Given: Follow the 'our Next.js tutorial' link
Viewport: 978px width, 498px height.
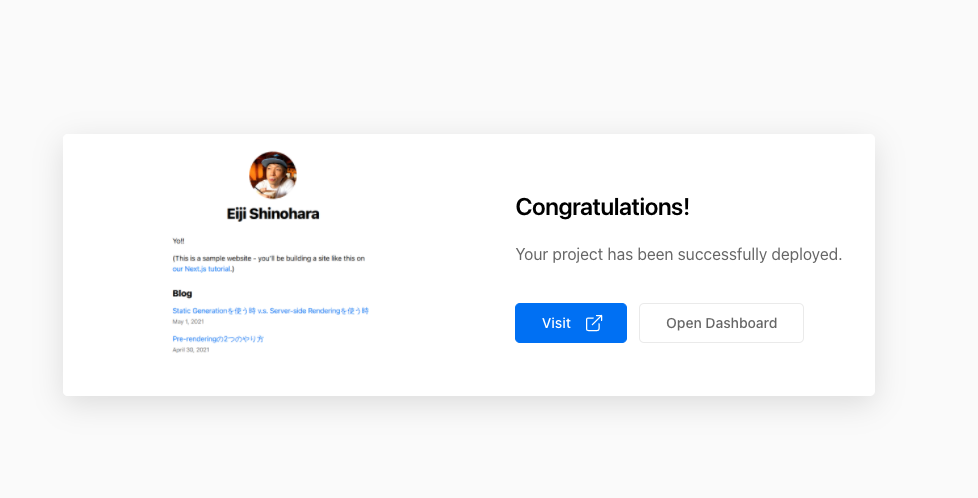Looking at the screenshot, I should tap(201, 269).
